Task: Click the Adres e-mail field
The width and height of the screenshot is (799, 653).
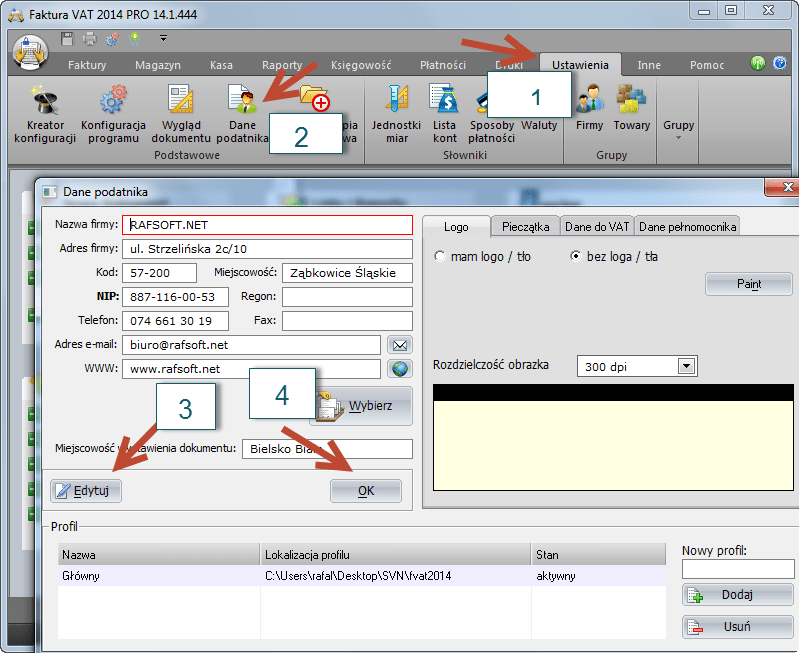Action: (251, 345)
